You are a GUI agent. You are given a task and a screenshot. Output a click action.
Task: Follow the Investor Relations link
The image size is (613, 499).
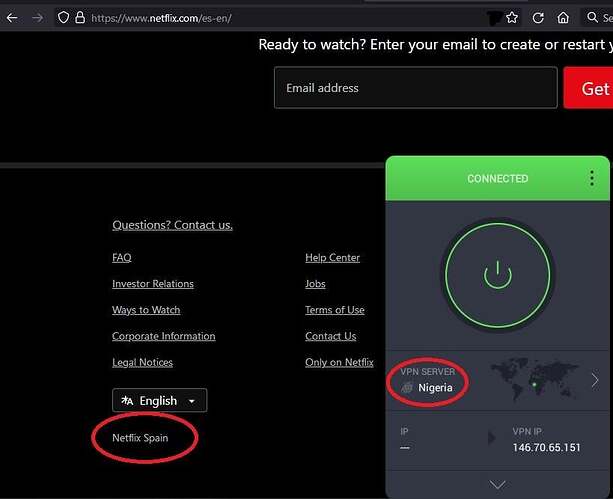[153, 284]
